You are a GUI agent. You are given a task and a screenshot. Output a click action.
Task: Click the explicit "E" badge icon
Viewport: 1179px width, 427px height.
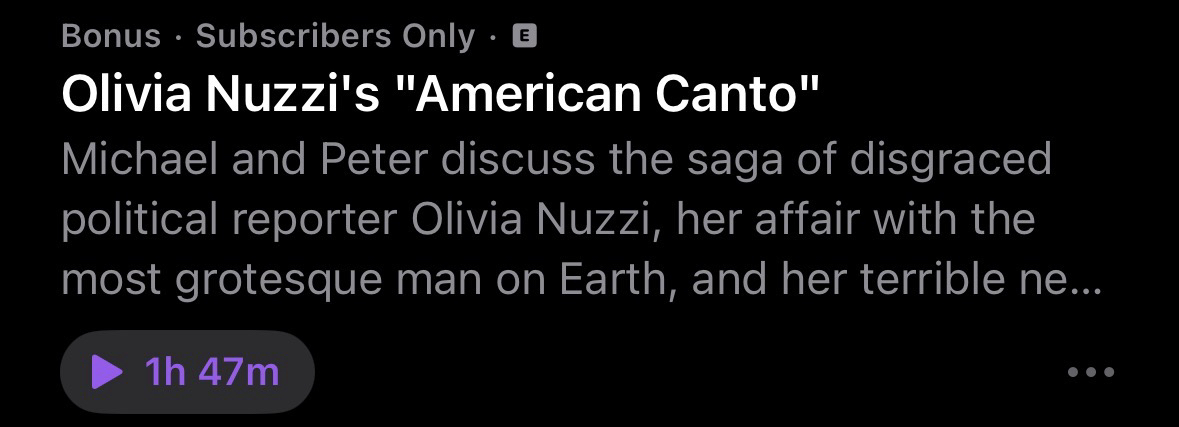pyautogui.click(x=525, y=37)
